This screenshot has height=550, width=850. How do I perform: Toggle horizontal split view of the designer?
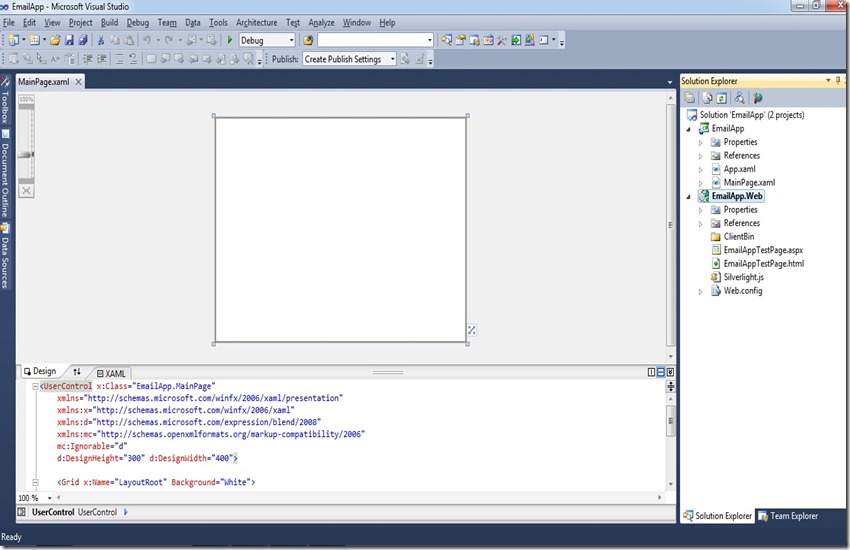661,372
